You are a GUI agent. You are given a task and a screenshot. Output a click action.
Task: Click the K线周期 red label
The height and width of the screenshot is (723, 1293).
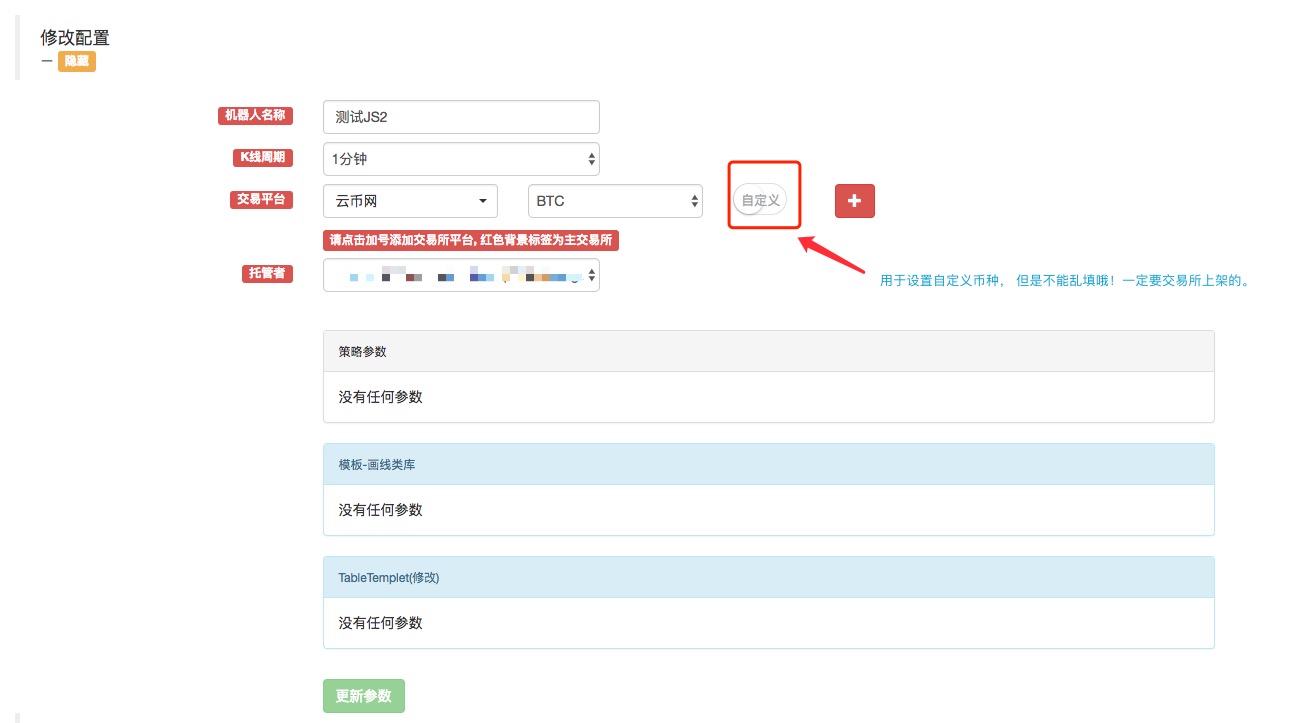click(x=262, y=157)
